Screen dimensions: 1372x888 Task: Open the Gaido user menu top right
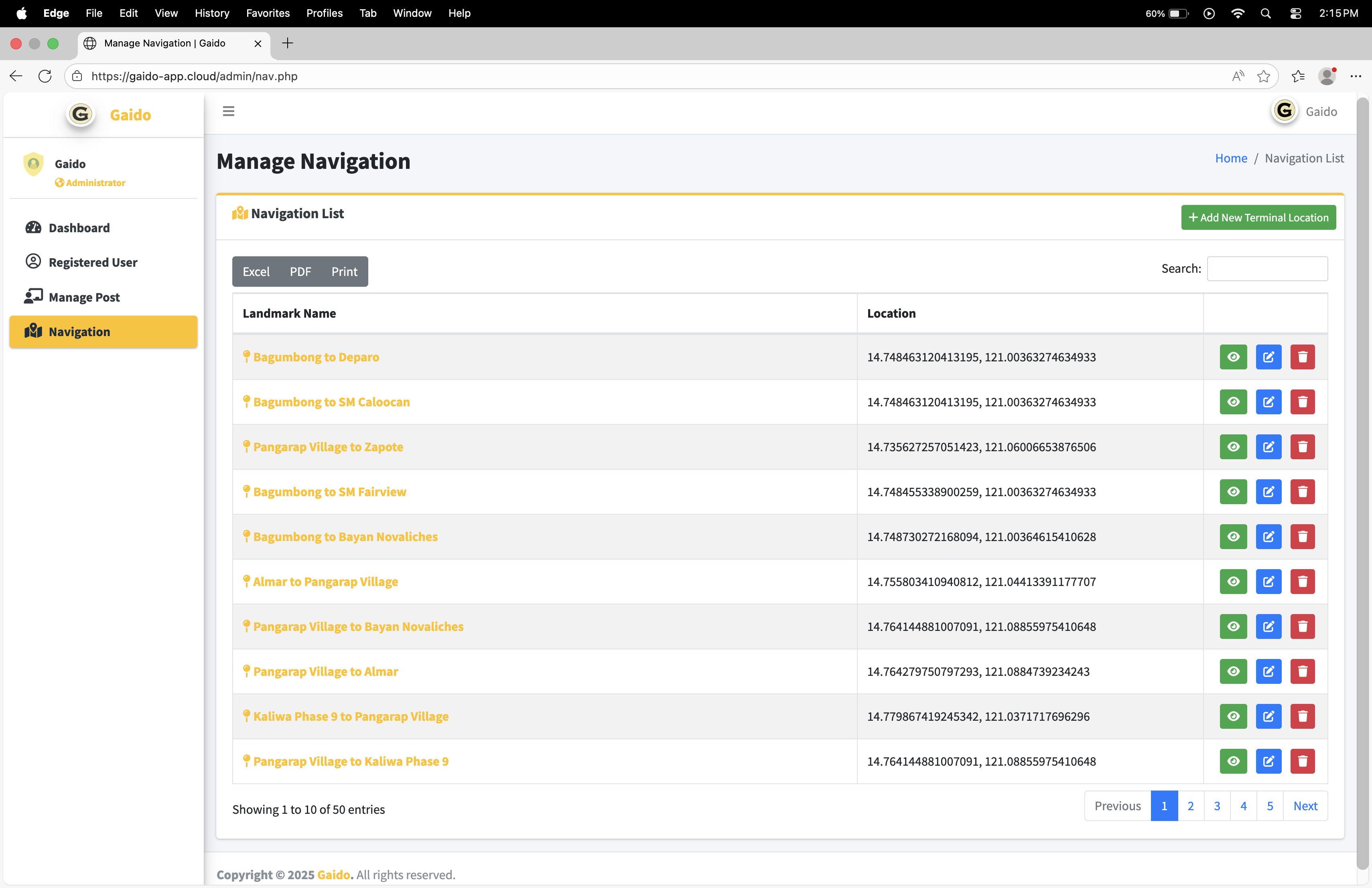(1305, 111)
